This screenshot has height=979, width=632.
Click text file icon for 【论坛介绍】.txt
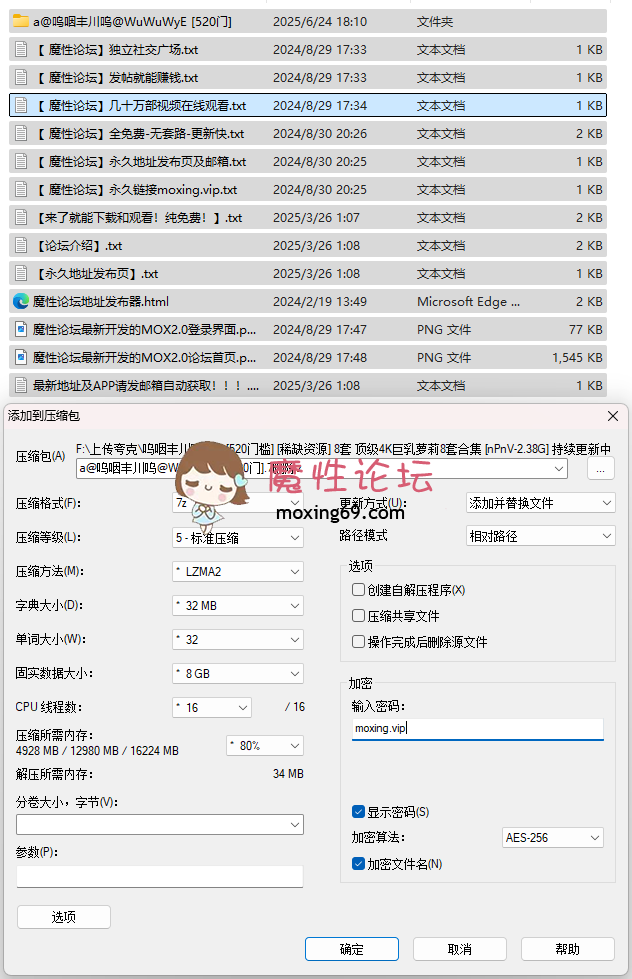coord(21,245)
